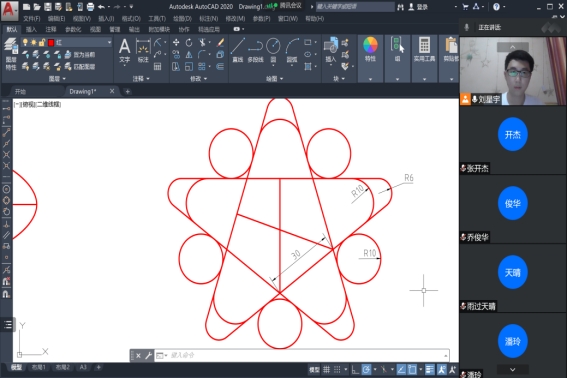Toggle polar tracking in status bar
Image resolution: width=567 pixels, height=378 pixels.
pyautogui.click(x=366, y=369)
